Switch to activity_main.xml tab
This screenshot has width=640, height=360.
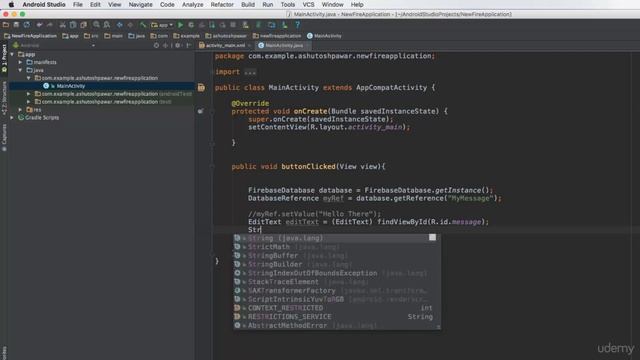pos(225,45)
